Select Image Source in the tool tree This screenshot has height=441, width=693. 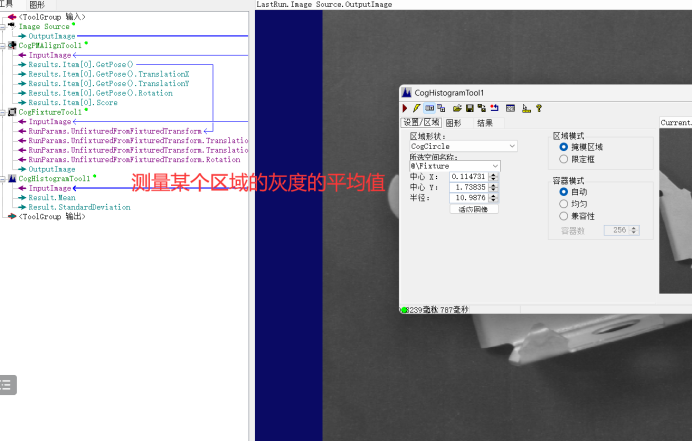(44, 27)
